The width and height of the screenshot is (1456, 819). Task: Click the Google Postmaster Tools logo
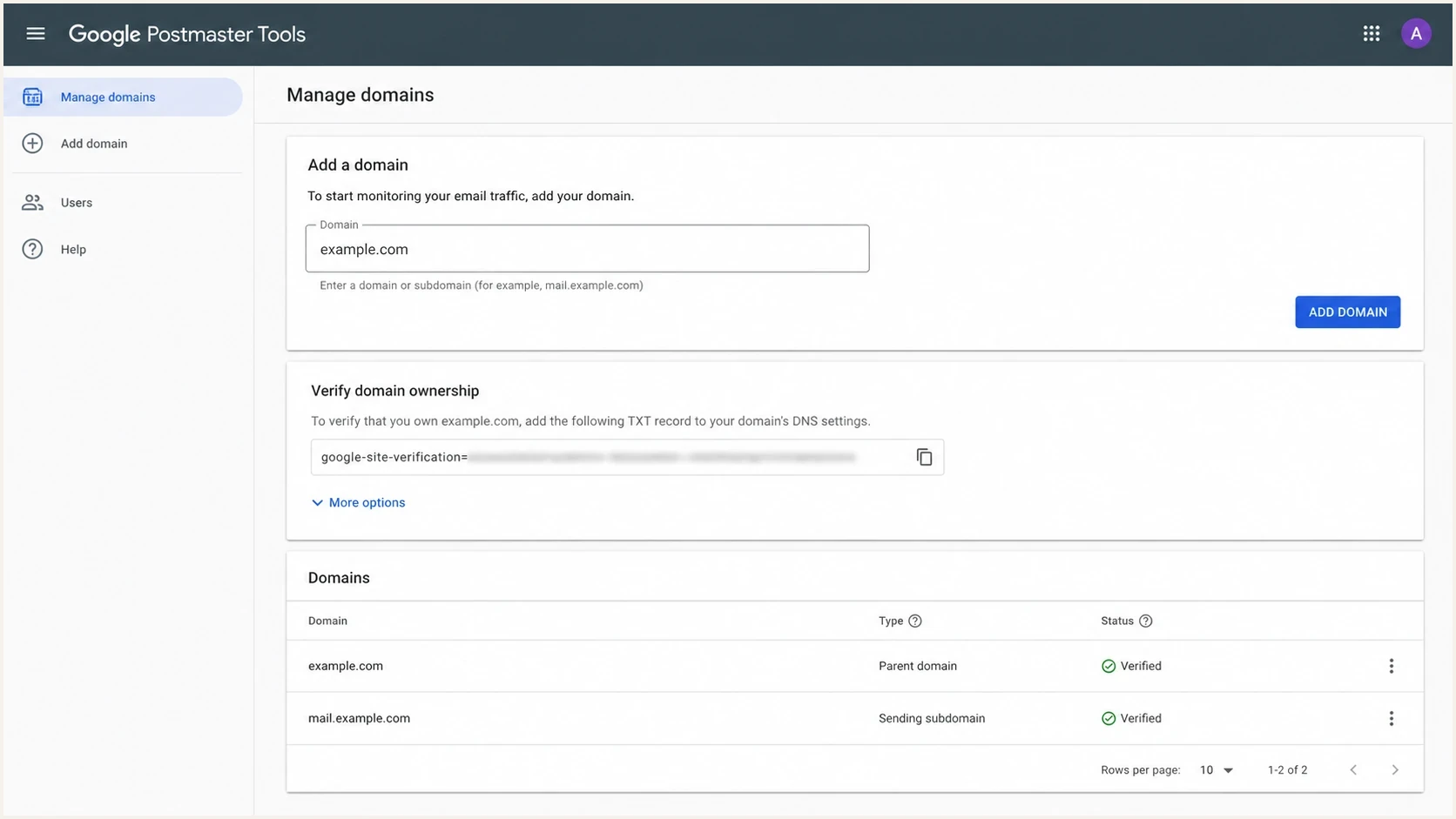187,34
